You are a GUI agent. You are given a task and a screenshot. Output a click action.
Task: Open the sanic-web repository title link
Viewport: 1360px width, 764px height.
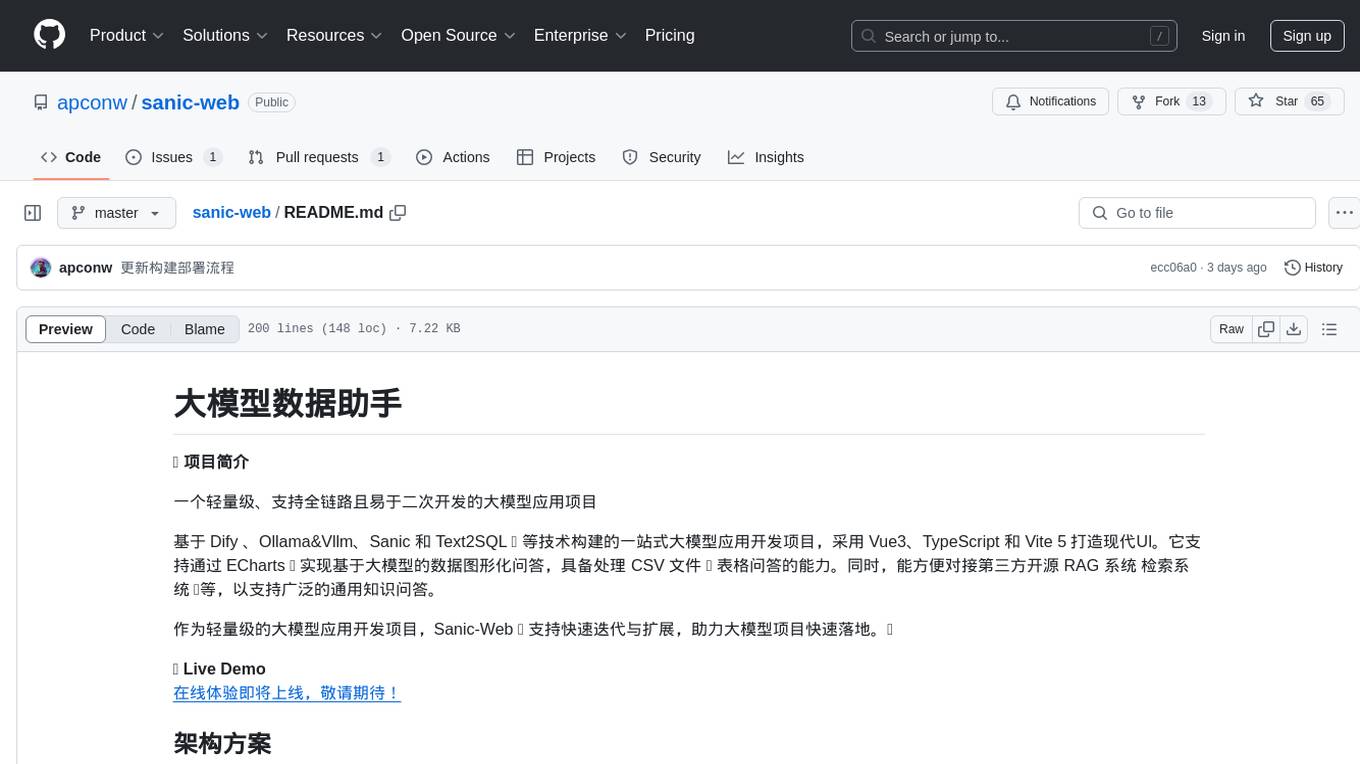click(190, 102)
